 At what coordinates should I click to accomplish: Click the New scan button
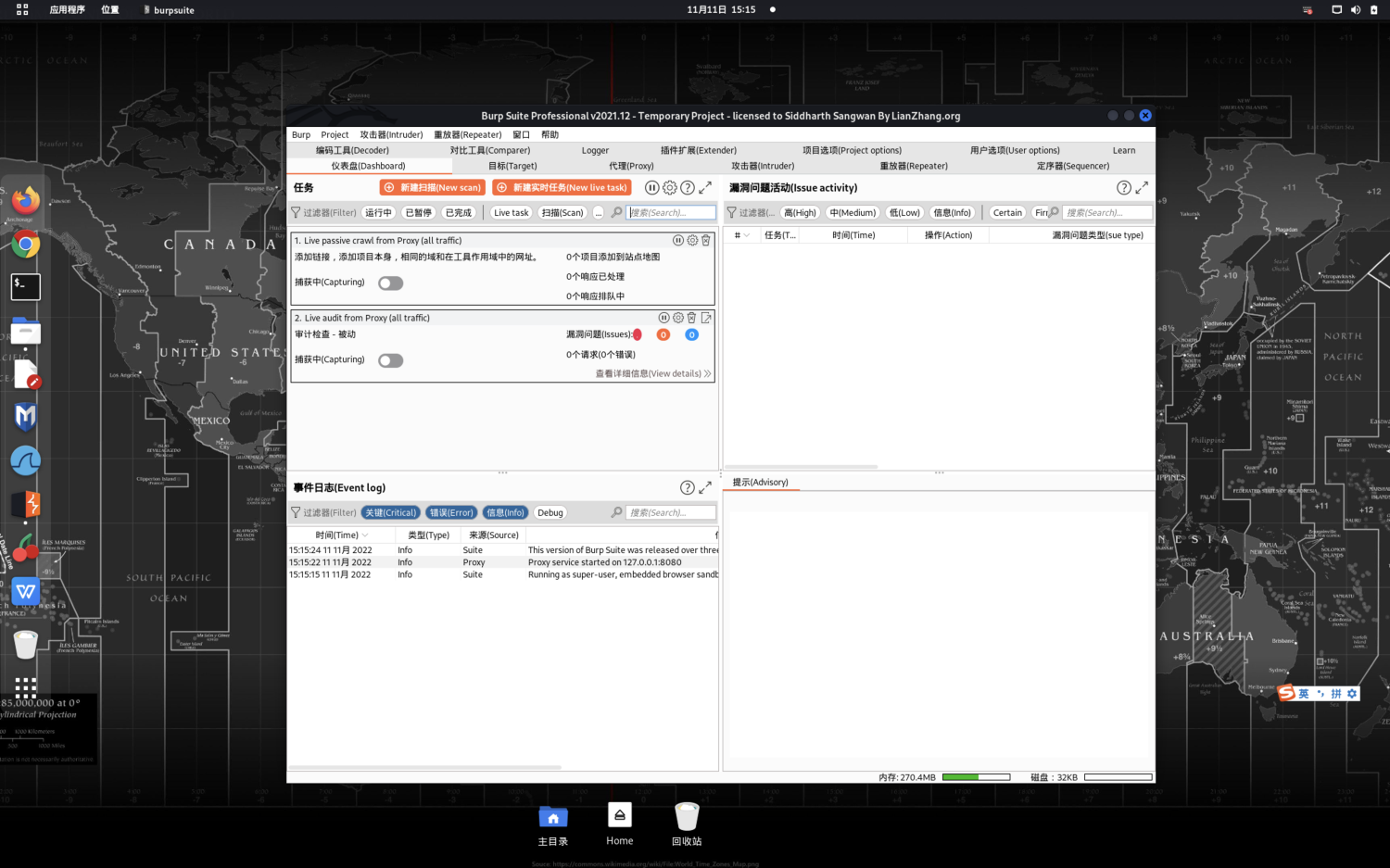[x=432, y=188]
